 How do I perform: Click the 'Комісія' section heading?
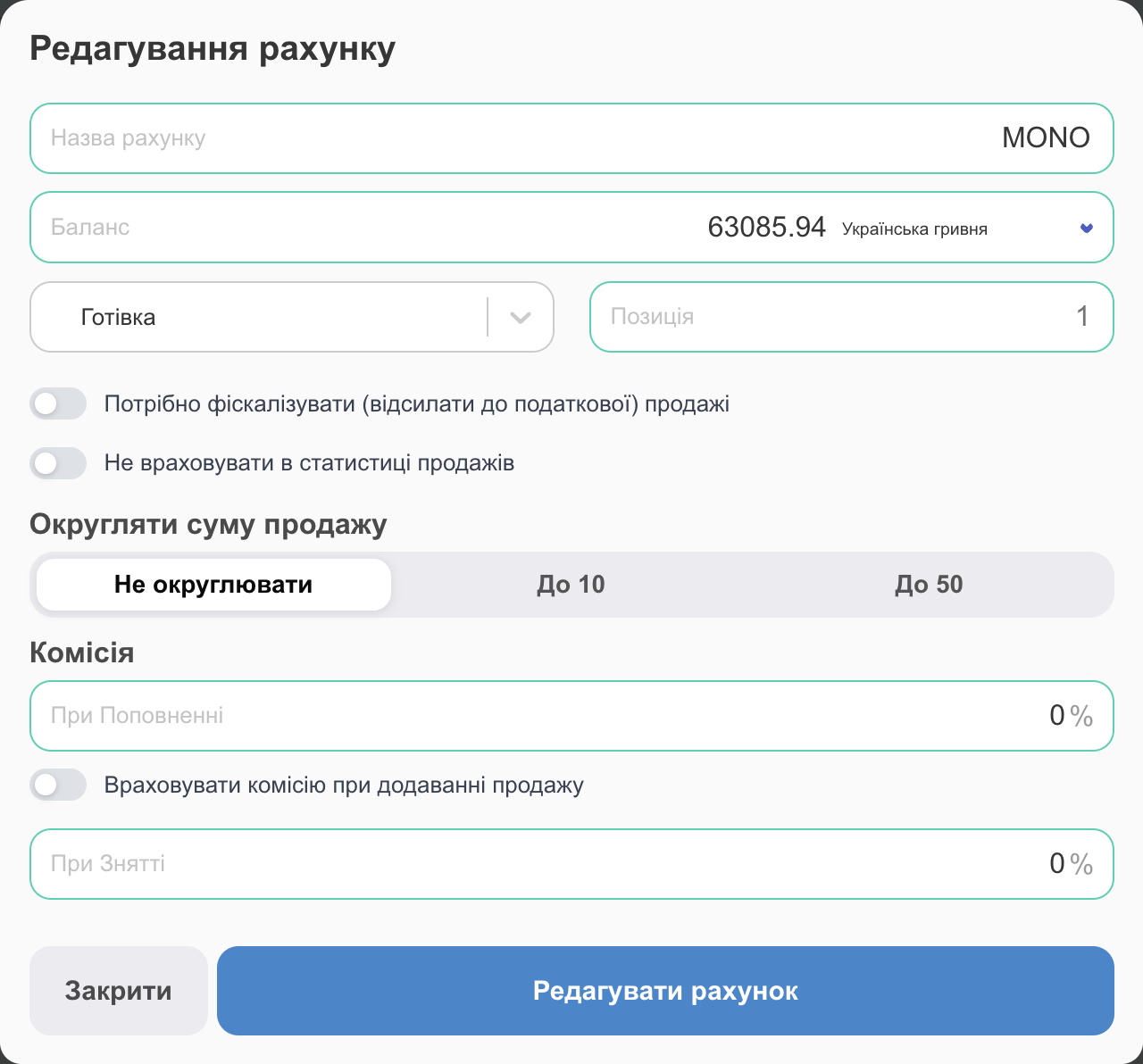[82, 653]
